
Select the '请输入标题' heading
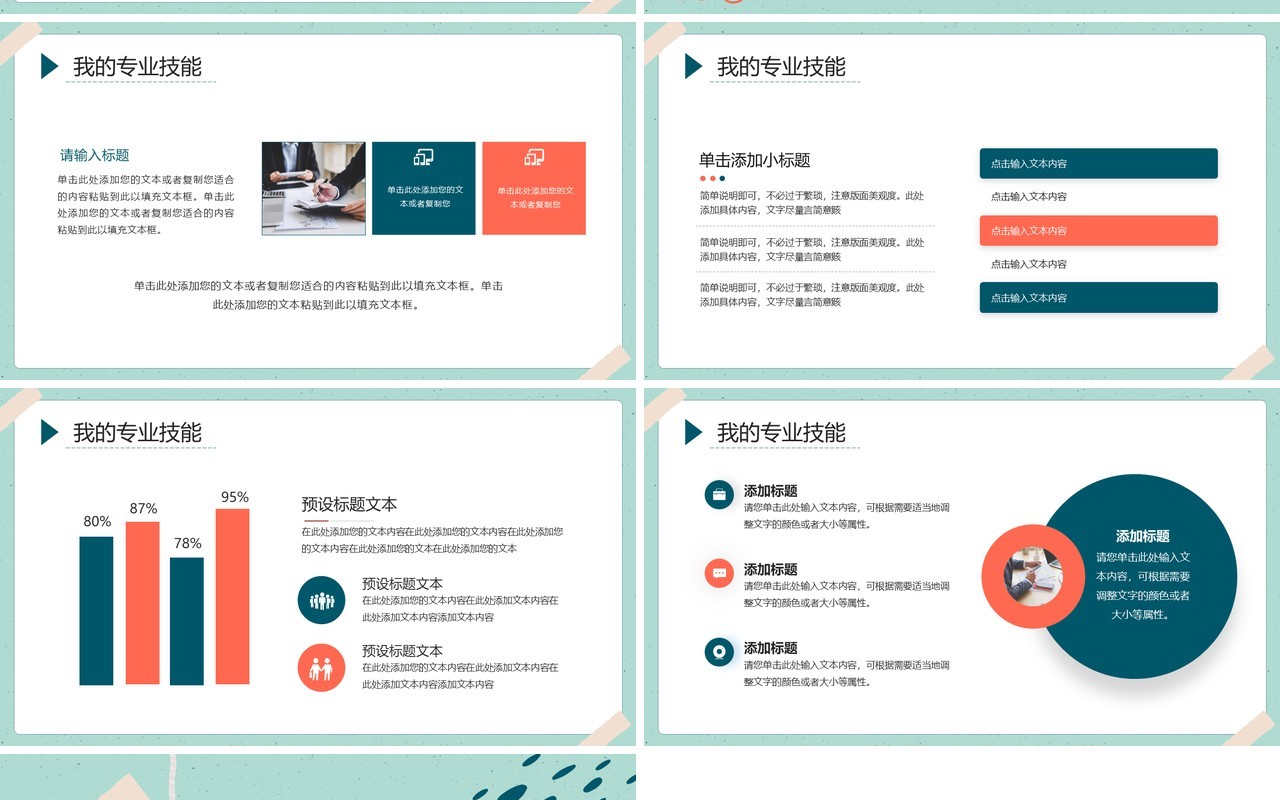[95, 155]
